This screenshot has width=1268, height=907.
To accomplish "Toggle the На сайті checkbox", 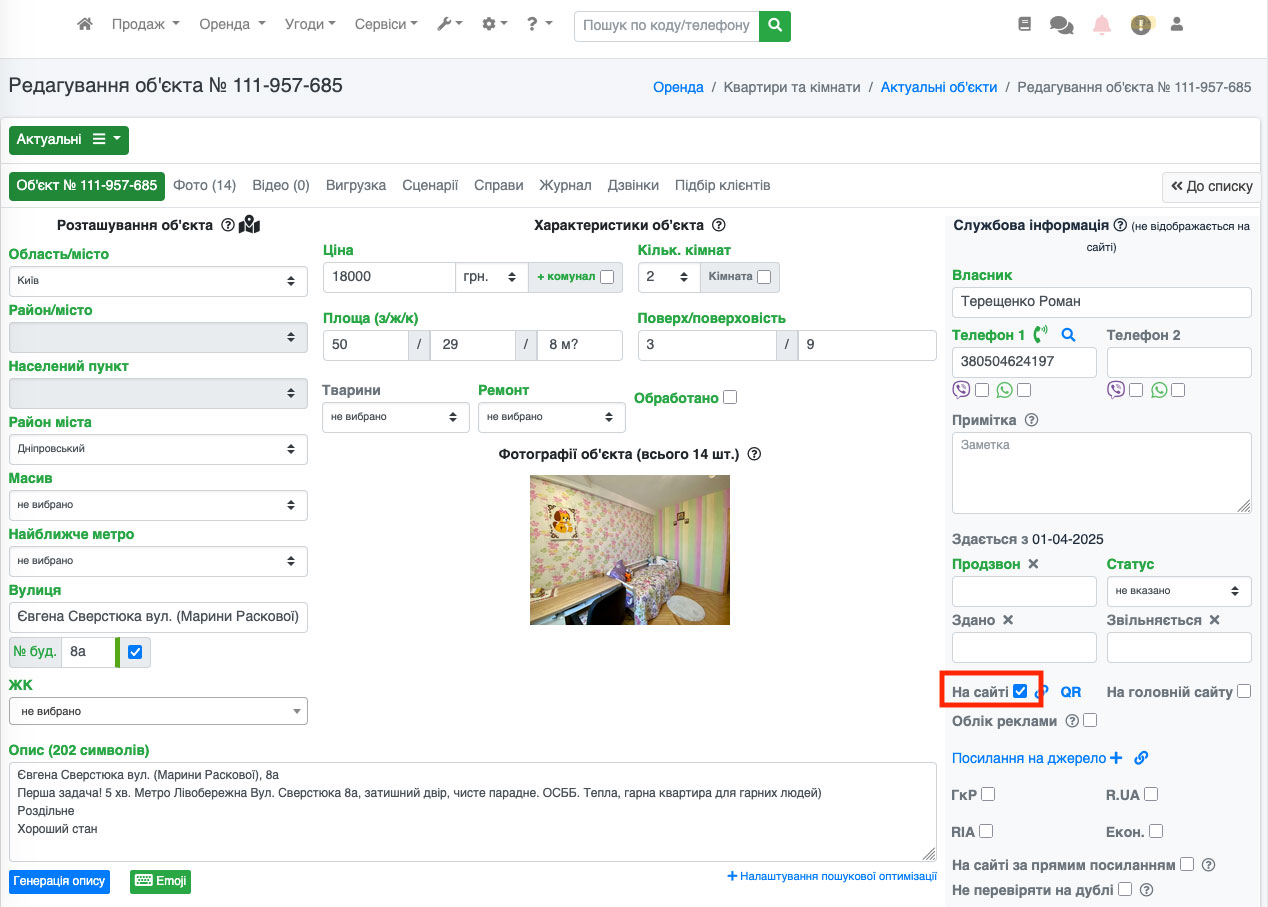I will pyautogui.click(x=1020, y=691).
